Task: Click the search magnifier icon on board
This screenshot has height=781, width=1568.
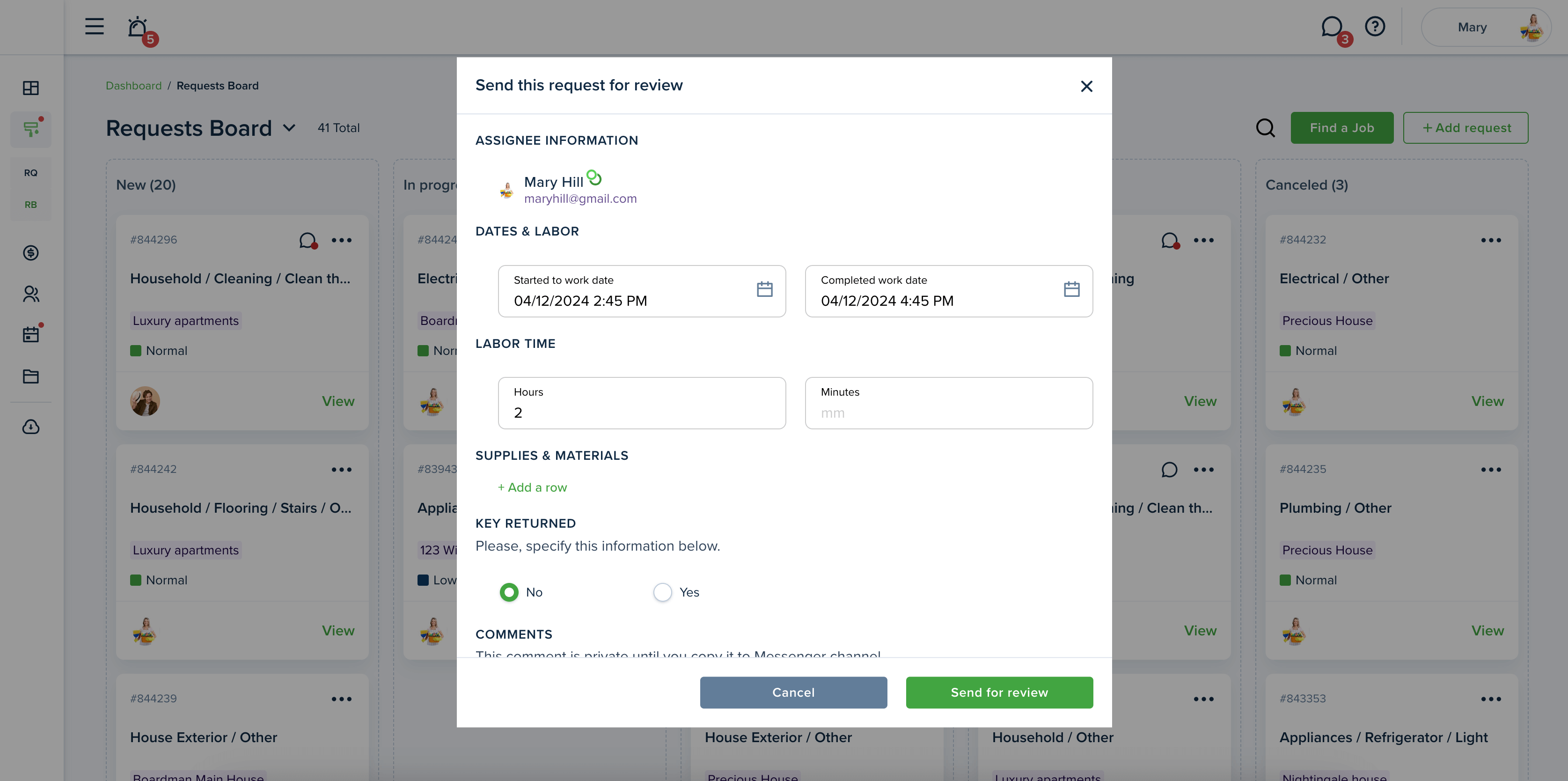Action: pyautogui.click(x=1266, y=128)
